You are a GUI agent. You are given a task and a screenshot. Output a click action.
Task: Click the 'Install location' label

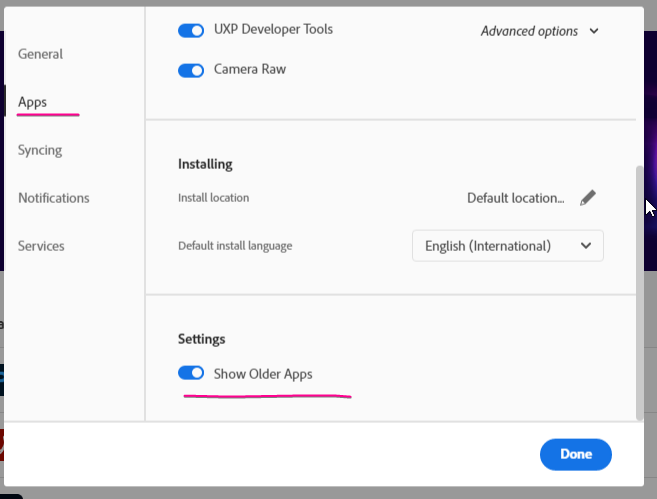(x=213, y=198)
